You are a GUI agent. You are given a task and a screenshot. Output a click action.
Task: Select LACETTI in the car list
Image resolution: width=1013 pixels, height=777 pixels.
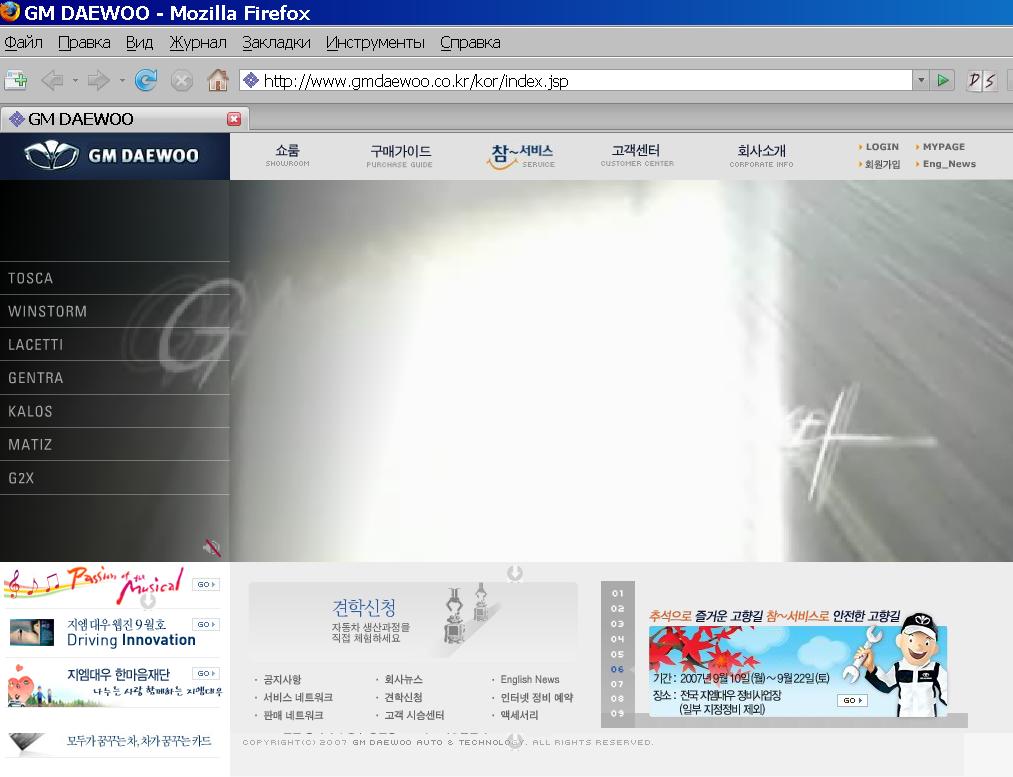pos(115,345)
